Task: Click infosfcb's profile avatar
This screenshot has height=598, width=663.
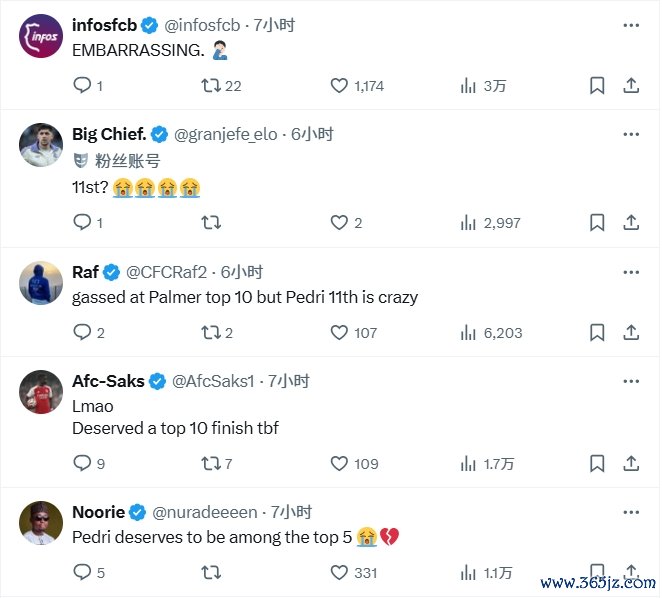Action: click(x=41, y=38)
